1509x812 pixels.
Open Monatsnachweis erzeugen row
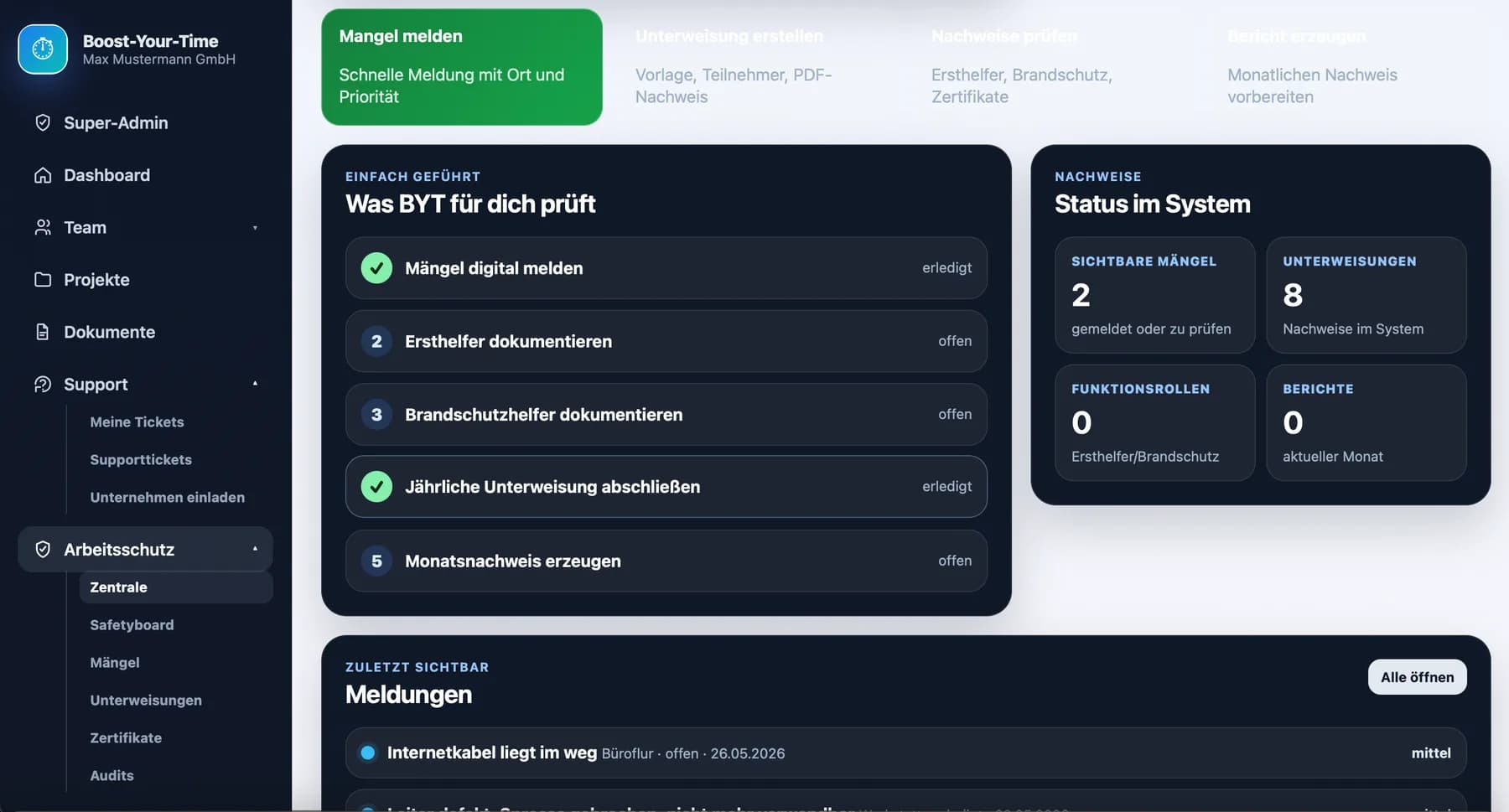pos(666,561)
